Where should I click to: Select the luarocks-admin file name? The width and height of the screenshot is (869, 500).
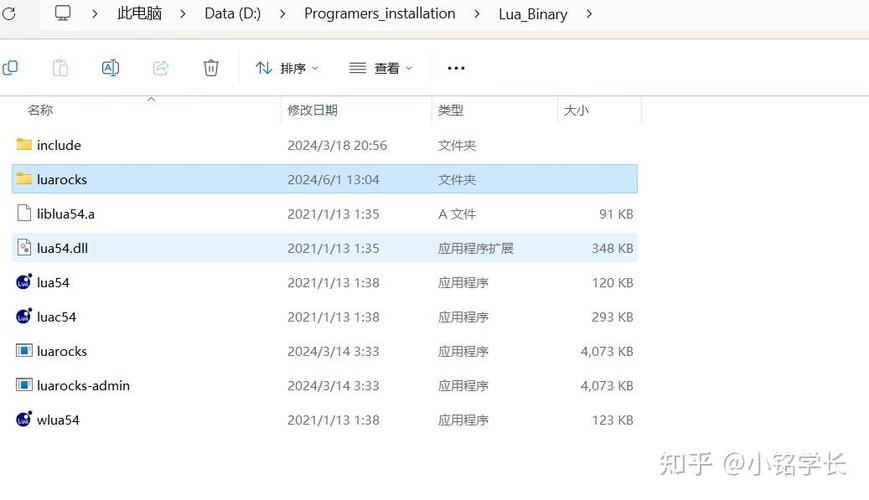(83, 386)
